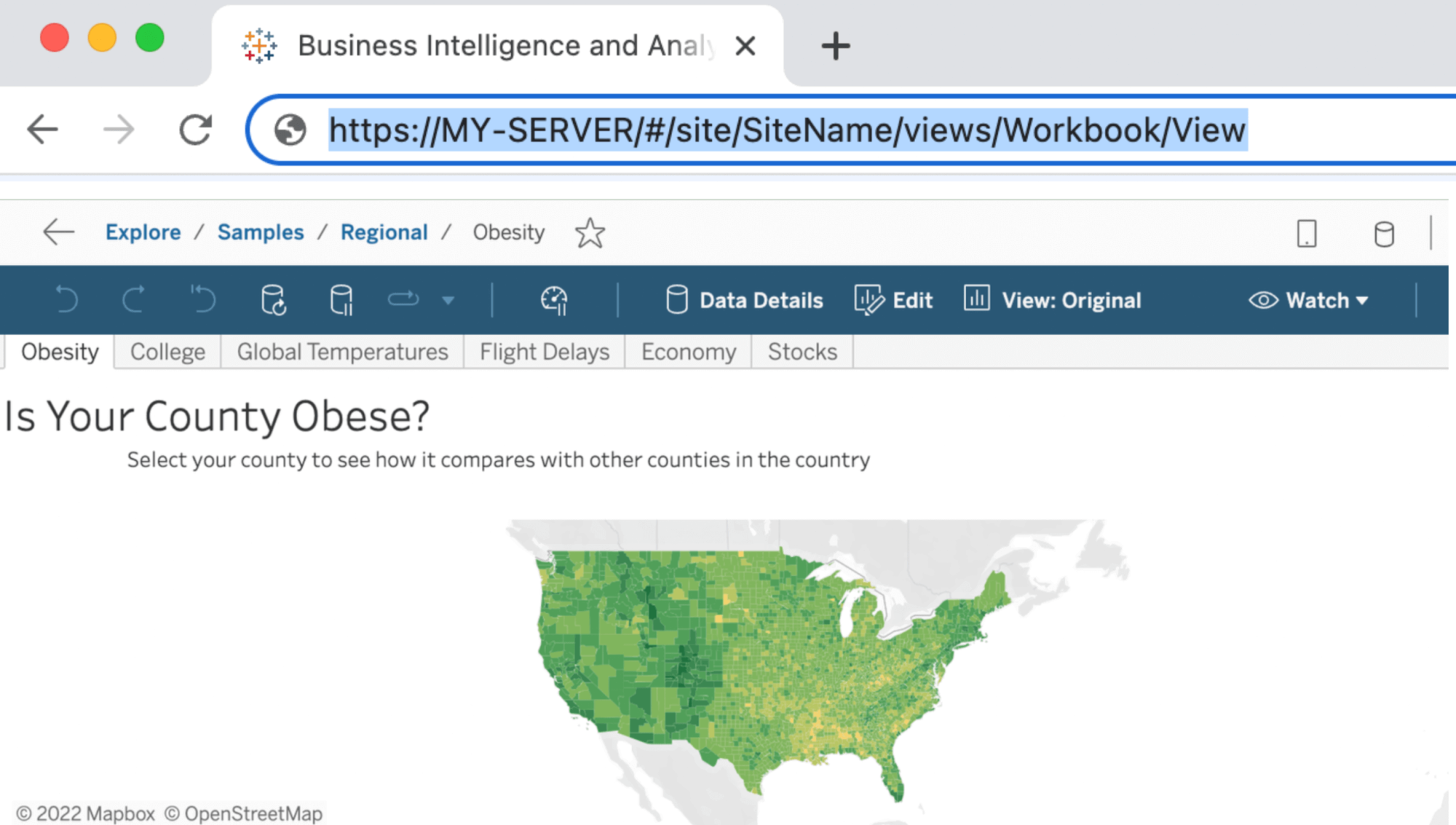
Task: Open the Watch dropdown menu
Action: [x=1361, y=299]
